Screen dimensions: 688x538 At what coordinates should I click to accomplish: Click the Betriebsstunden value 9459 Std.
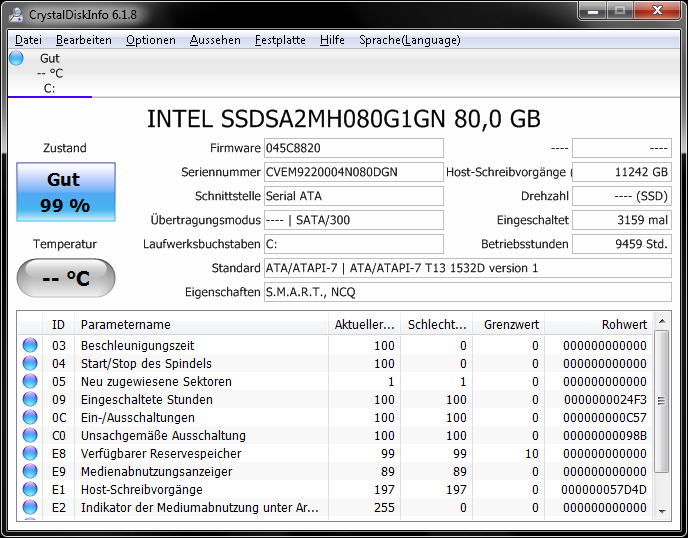pyautogui.click(x=622, y=244)
